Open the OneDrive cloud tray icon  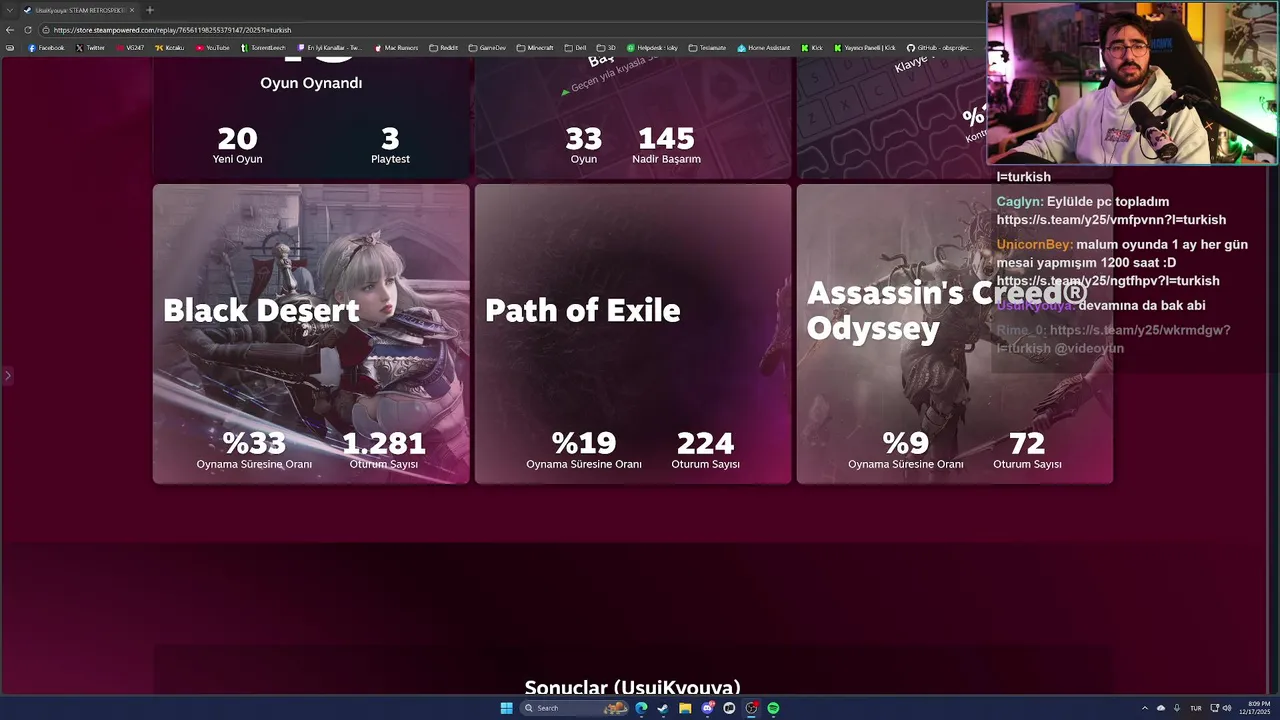1161,708
